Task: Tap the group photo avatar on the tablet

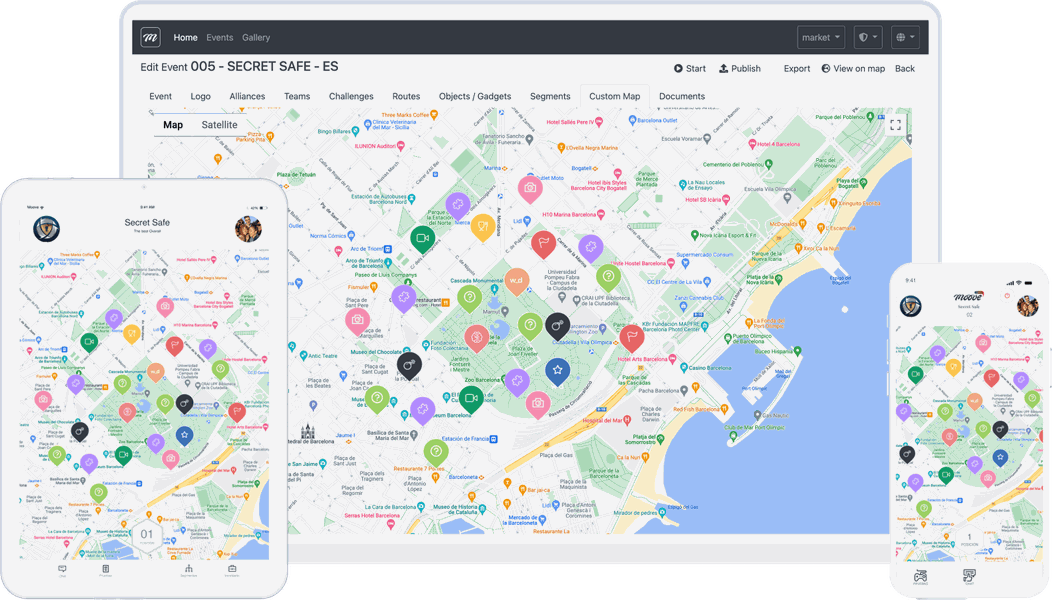Action: coord(248,229)
